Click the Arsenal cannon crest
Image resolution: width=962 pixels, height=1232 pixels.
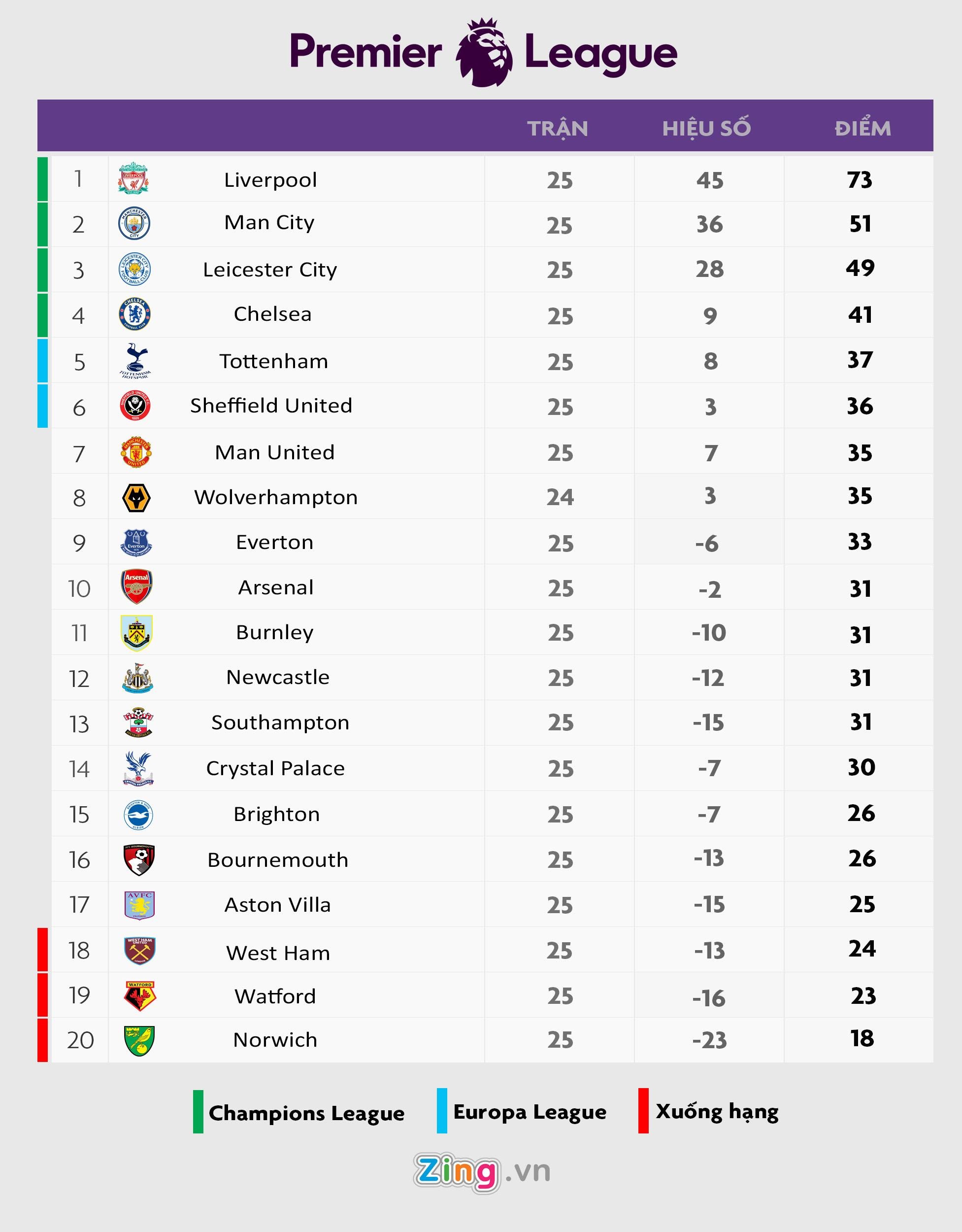[x=136, y=586]
